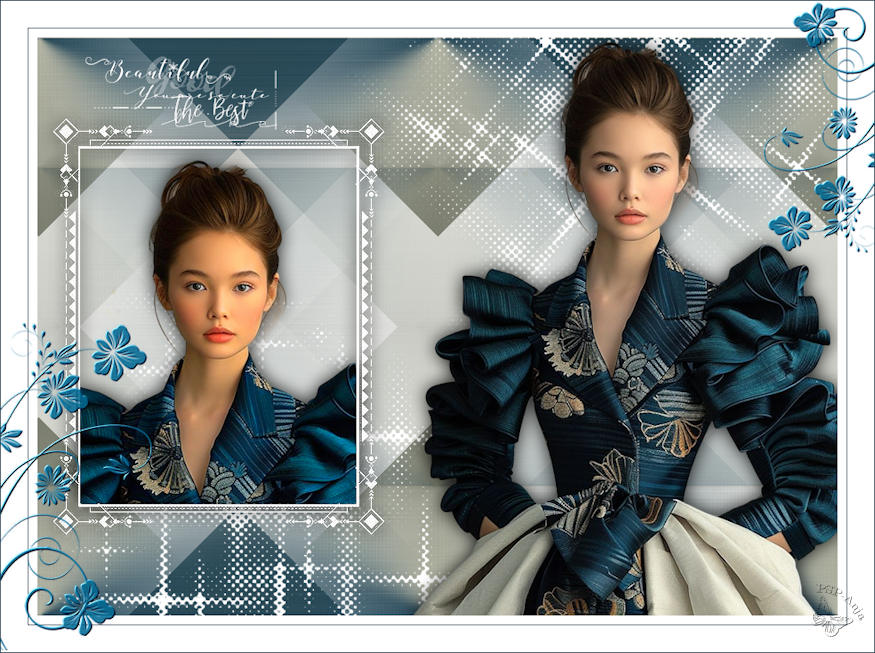The width and height of the screenshot is (875, 653).
Task: Click the diamond ornament at the frame's bottom-left corner
Action: pyautogui.click(x=66, y=520)
